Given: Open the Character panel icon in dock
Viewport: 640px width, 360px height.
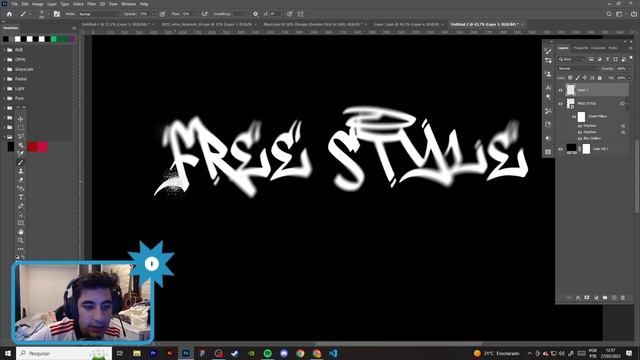Looking at the screenshot, I should (548, 87).
